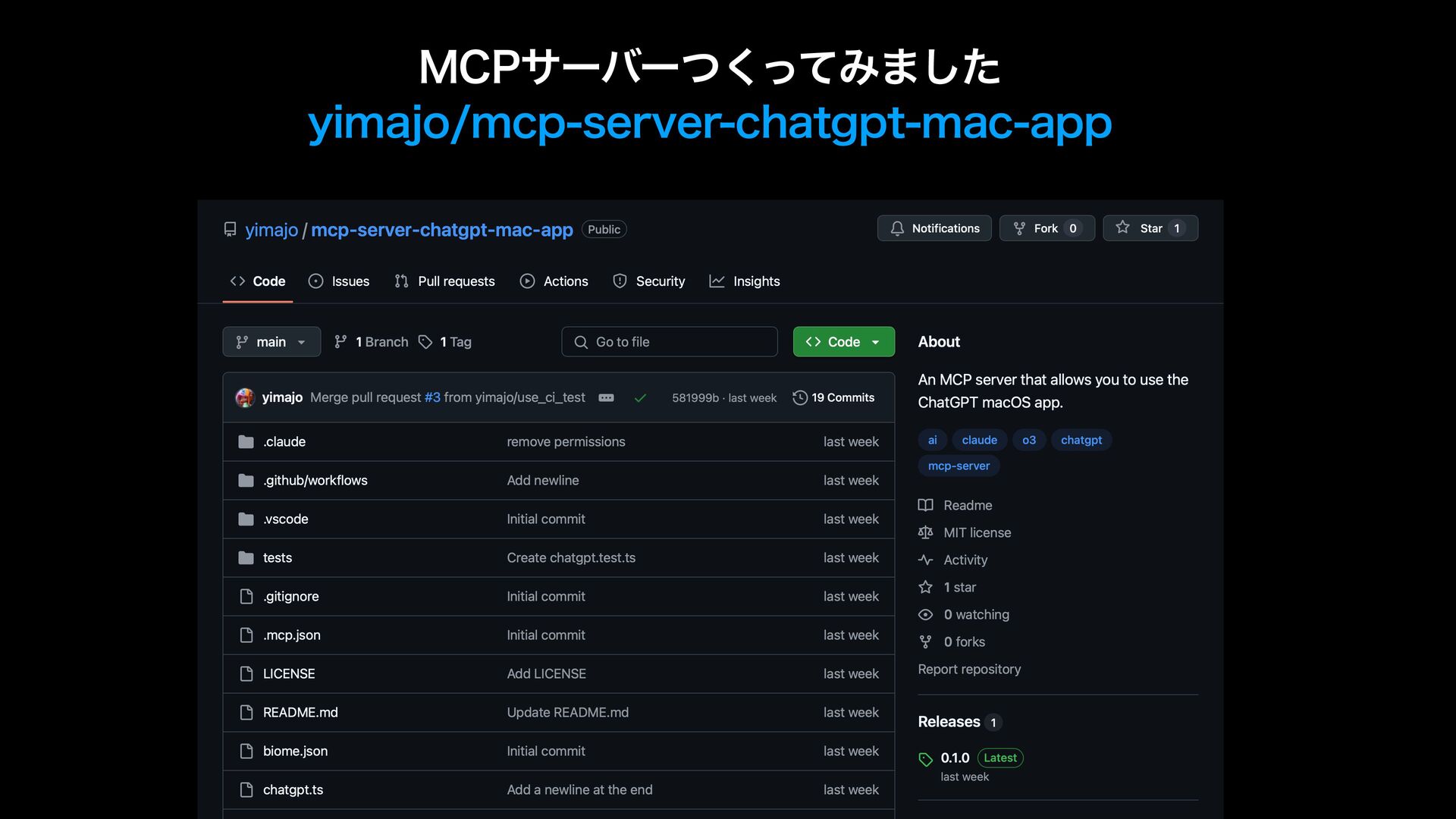Focus the Go to file search field
This screenshot has height=819, width=1456.
(x=670, y=342)
